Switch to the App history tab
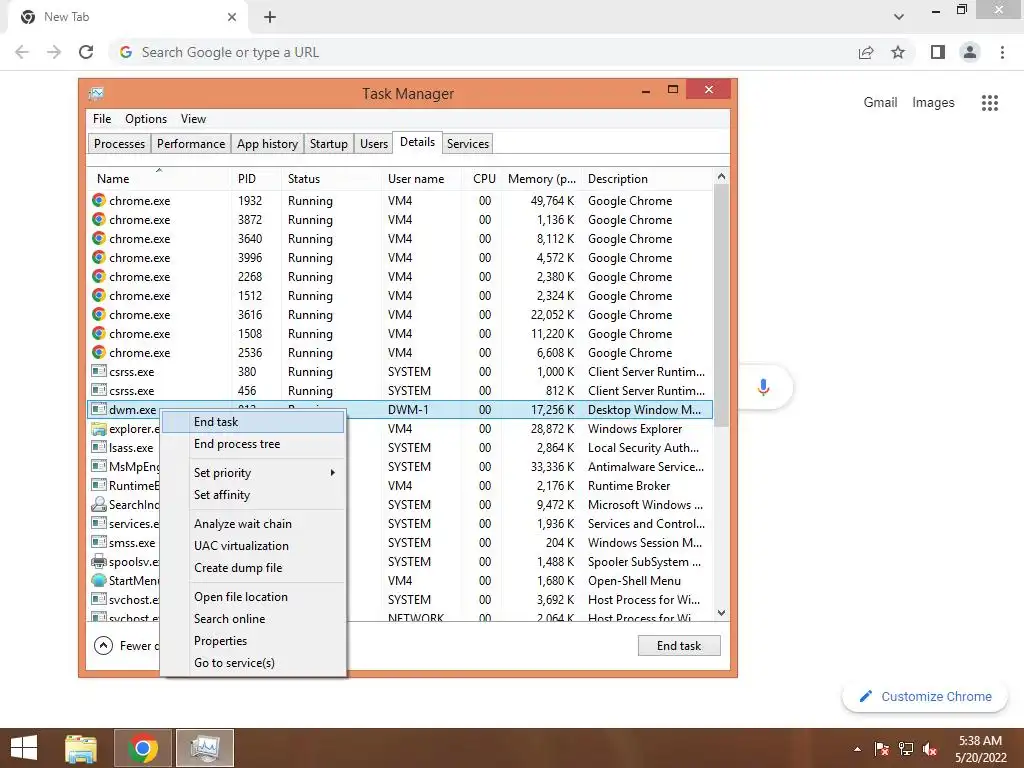The image size is (1024, 768). pyautogui.click(x=267, y=144)
